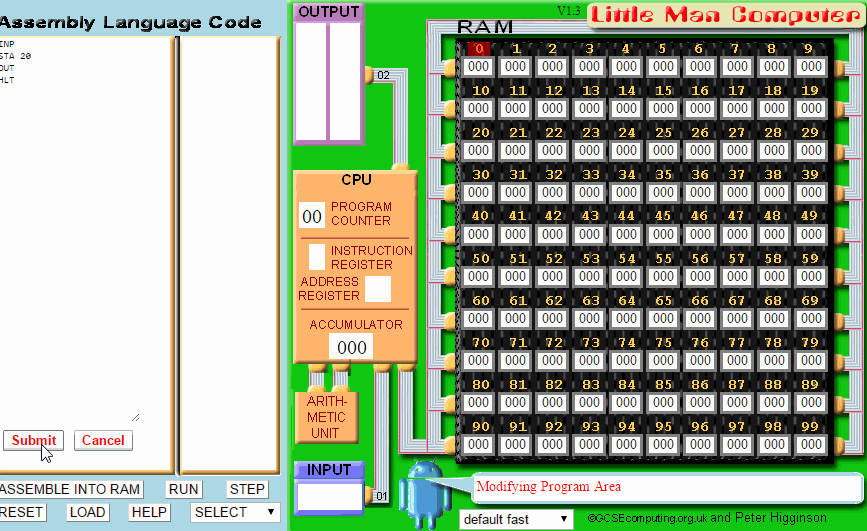Select RAM cell at address 0
This screenshot has width=867, height=531.
click(x=479, y=67)
